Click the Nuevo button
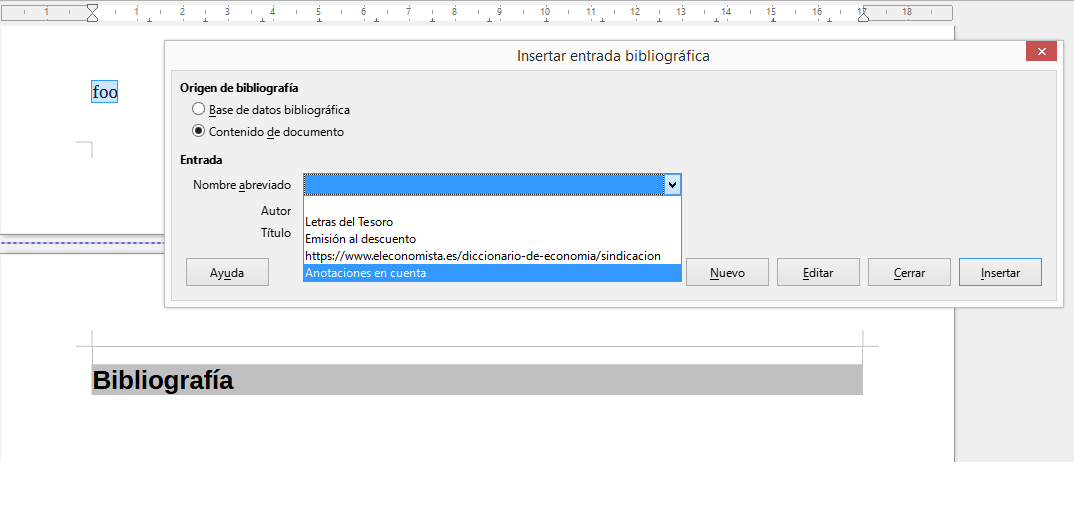1074x524 pixels. click(x=727, y=273)
